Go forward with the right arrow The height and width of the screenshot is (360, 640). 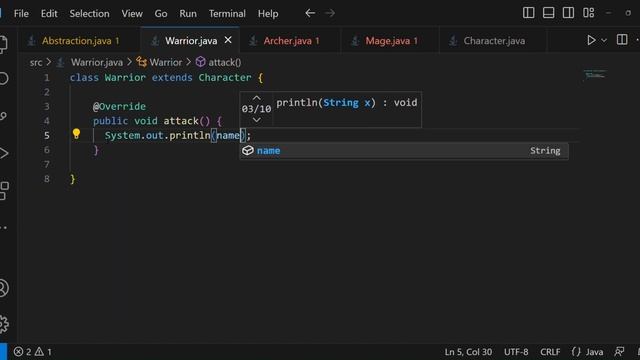click(x=330, y=13)
